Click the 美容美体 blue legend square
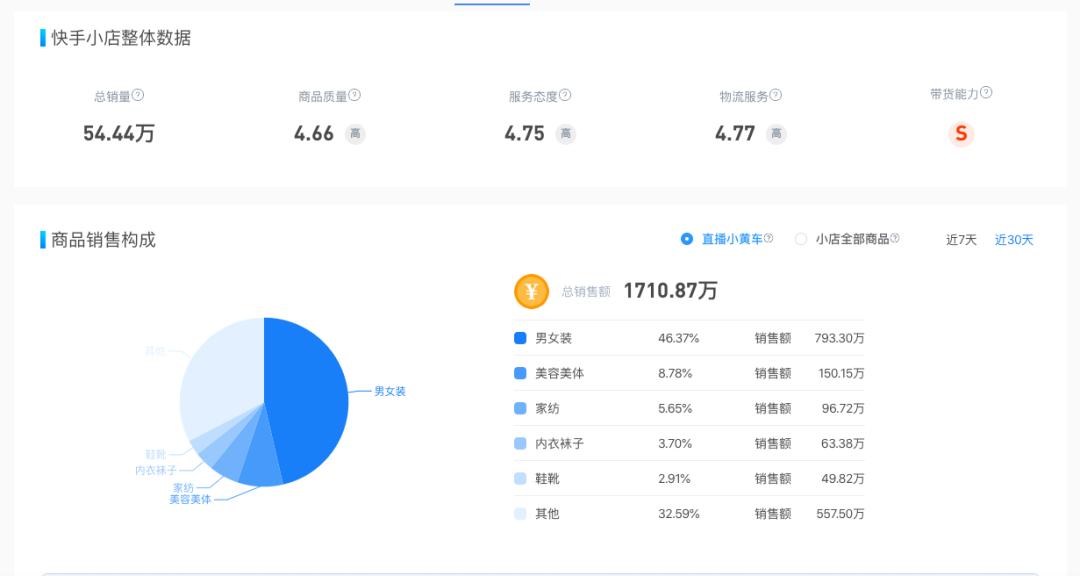1080x576 pixels. coord(518,373)
